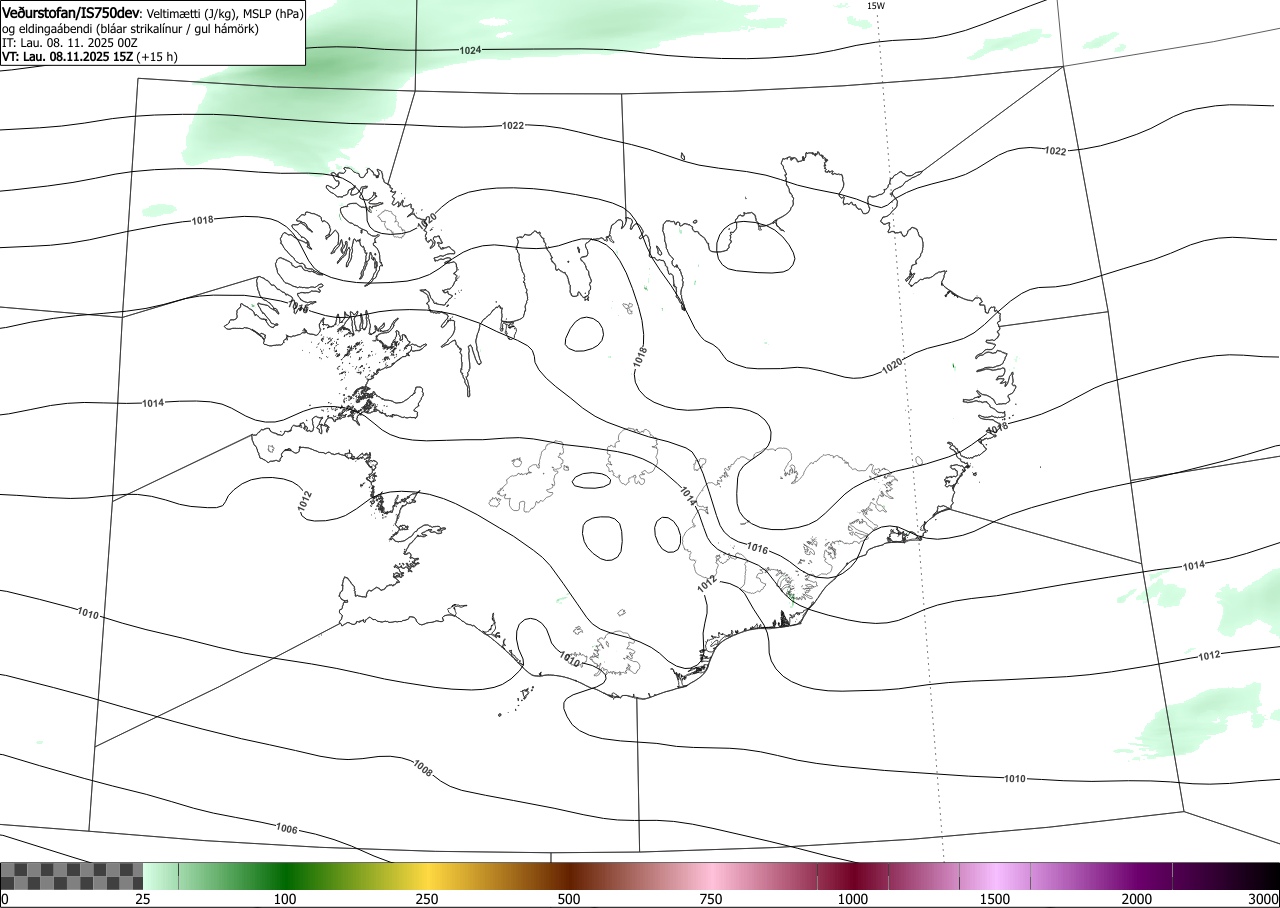
Task: Click the 500 value on the color scale
Action: tap(569, 900)
